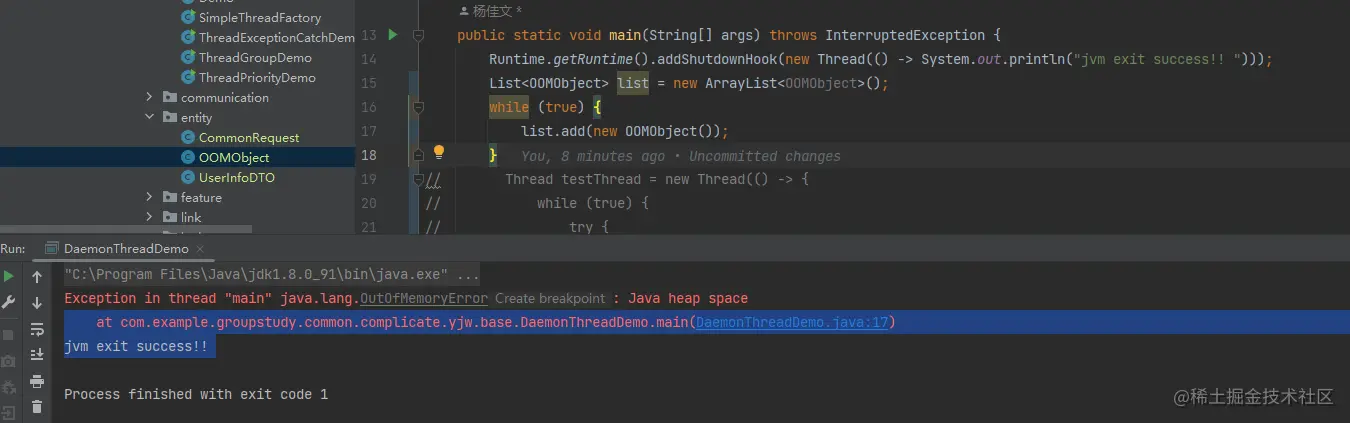Screen dimensions: 1350x423
Task: Select UserInfoDTO class
Action: 237,177
